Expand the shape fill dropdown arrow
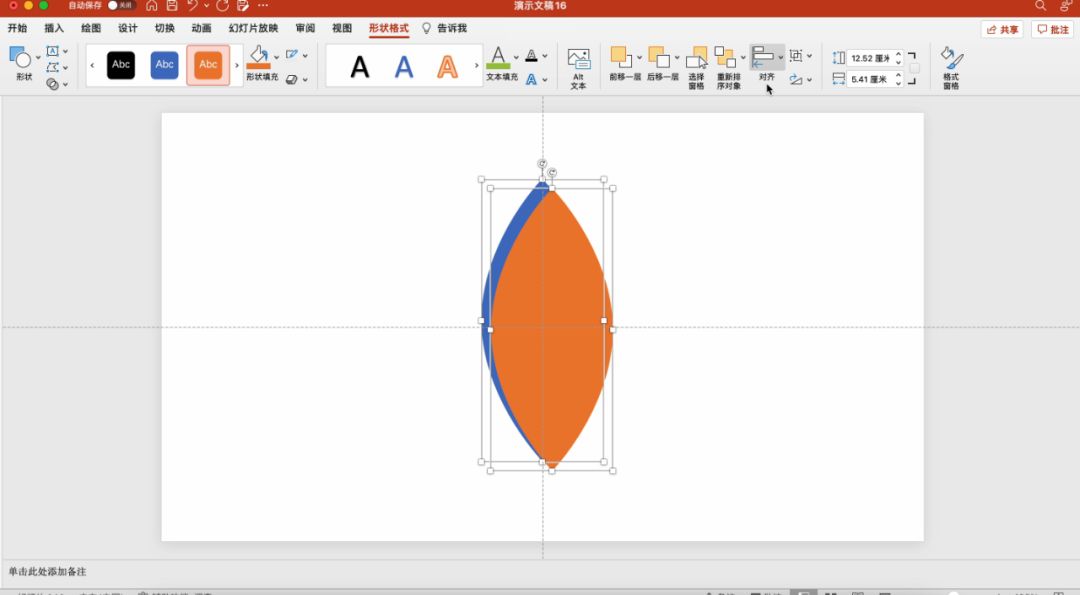 coord(277,57)
